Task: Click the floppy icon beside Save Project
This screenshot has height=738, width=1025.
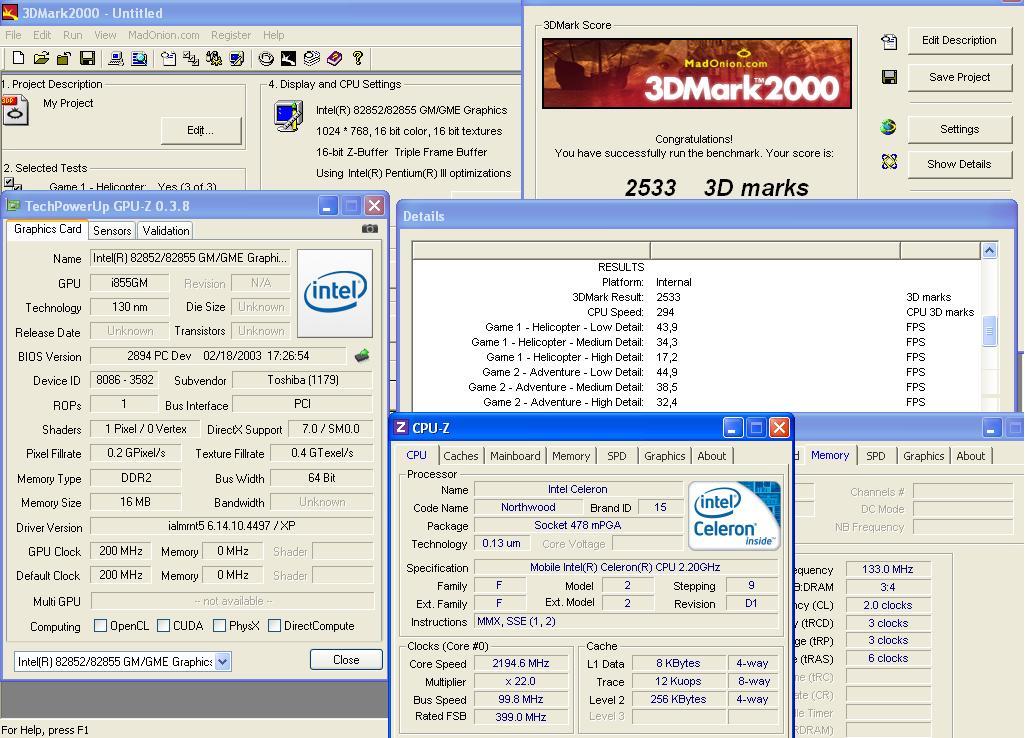Action: click(889, 77)
